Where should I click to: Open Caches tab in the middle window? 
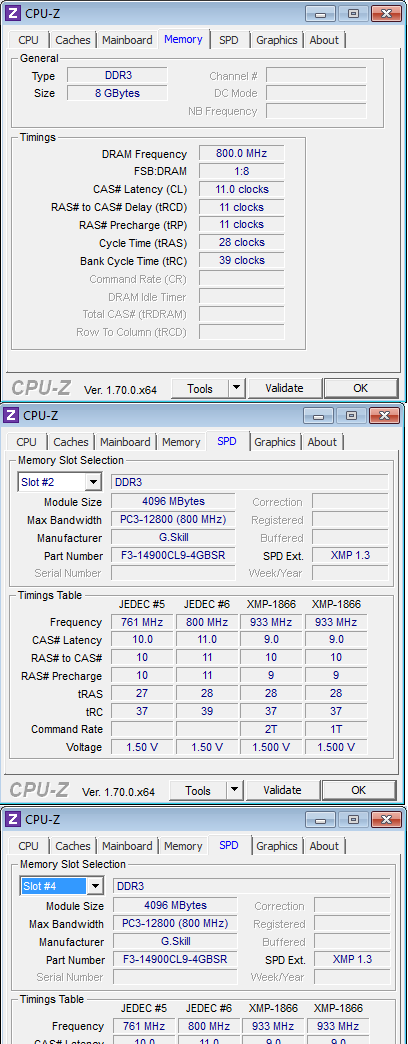pos(71,442)
